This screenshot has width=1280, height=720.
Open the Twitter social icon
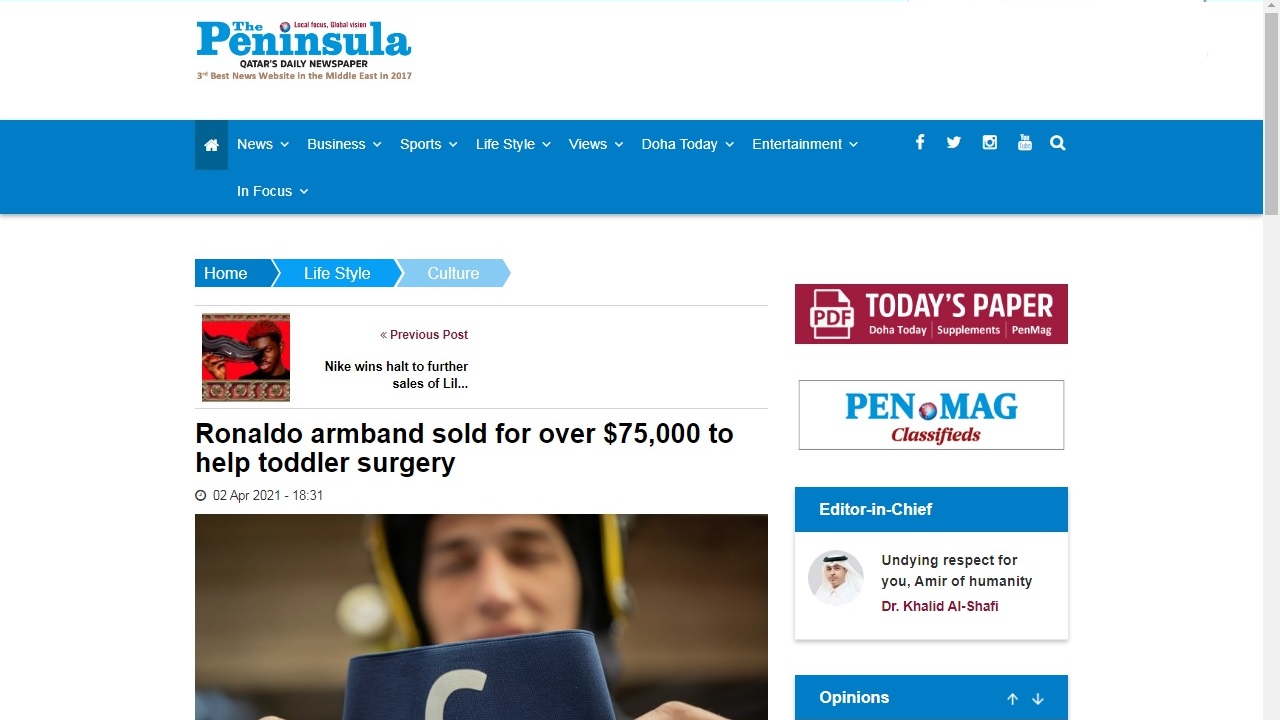click(954, 143)
